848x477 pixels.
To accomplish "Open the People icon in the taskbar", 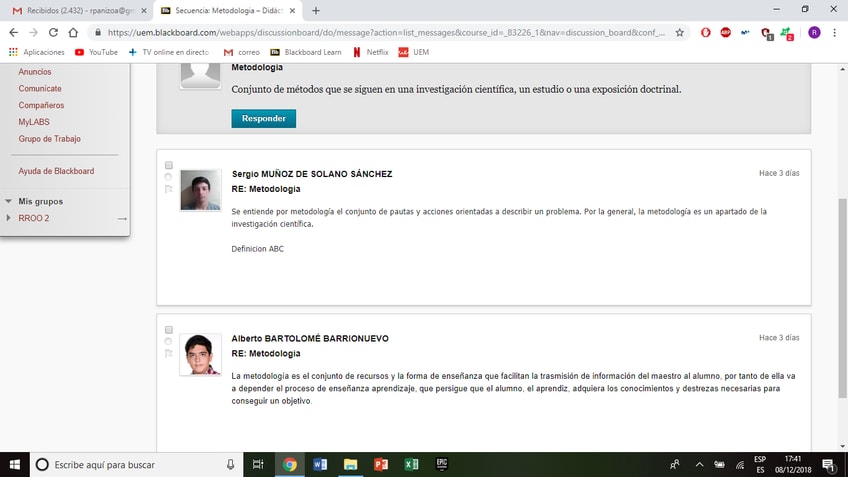I will [674, 465].
